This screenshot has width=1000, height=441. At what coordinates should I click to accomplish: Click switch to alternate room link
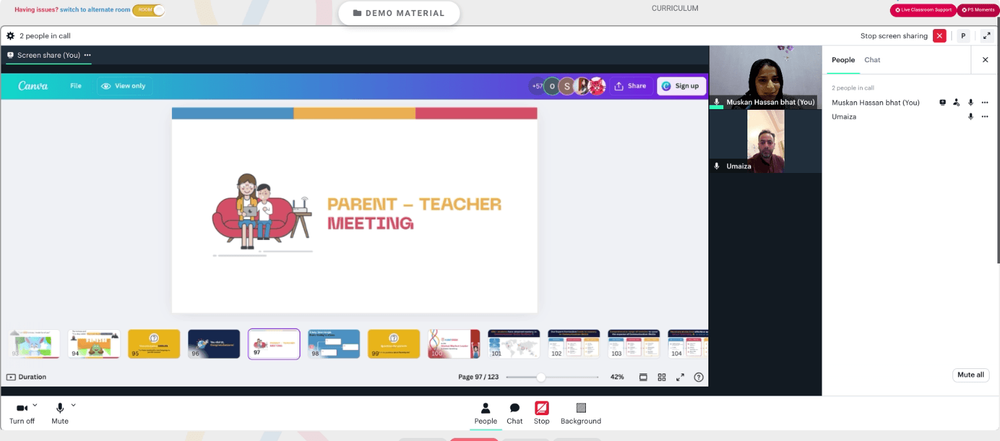95,10
